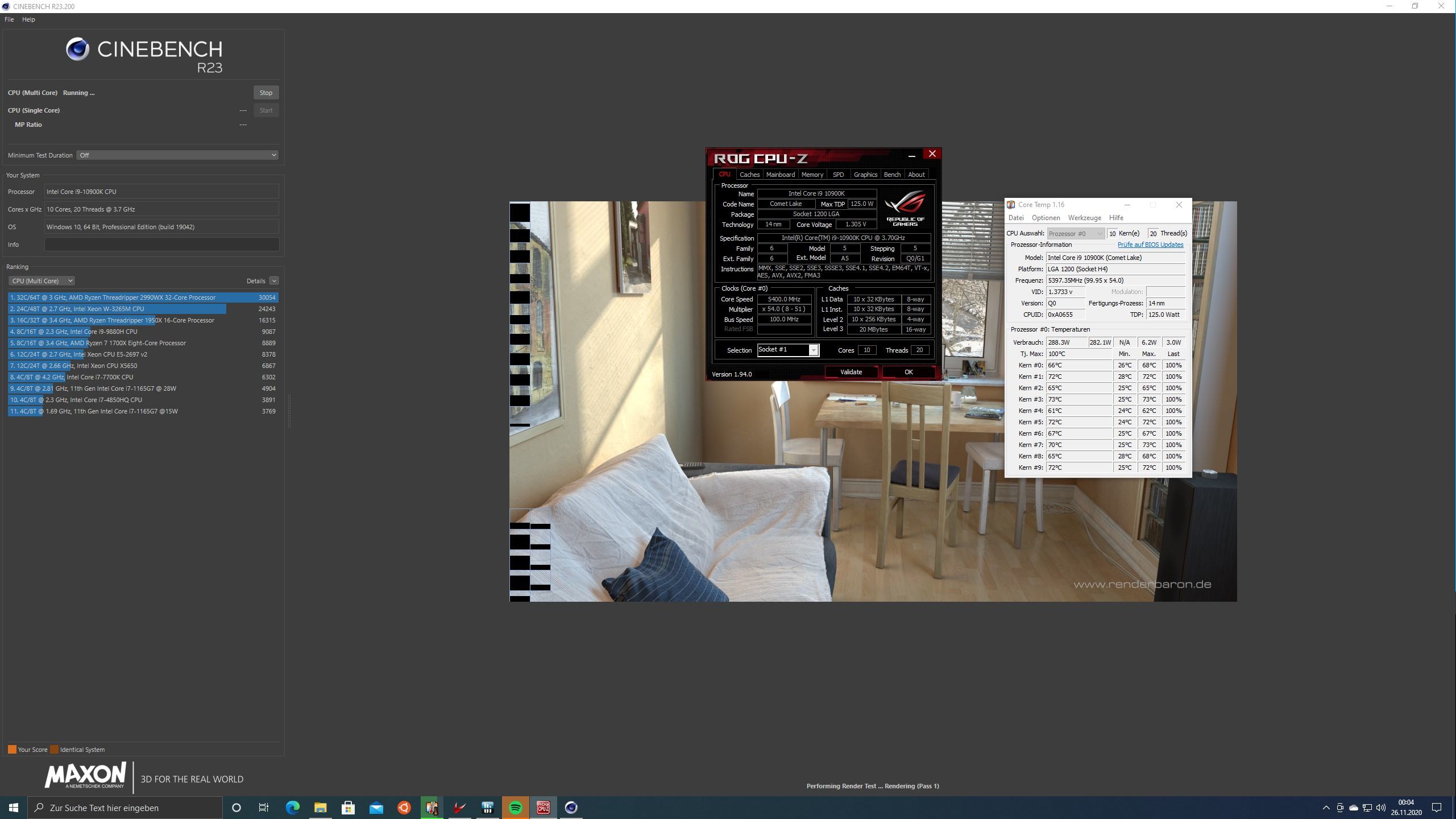Screen dimensions: 1456x819
Task: Open OneDrive from the system tray
Action: pyautogui.click(x=1354, y=808)
